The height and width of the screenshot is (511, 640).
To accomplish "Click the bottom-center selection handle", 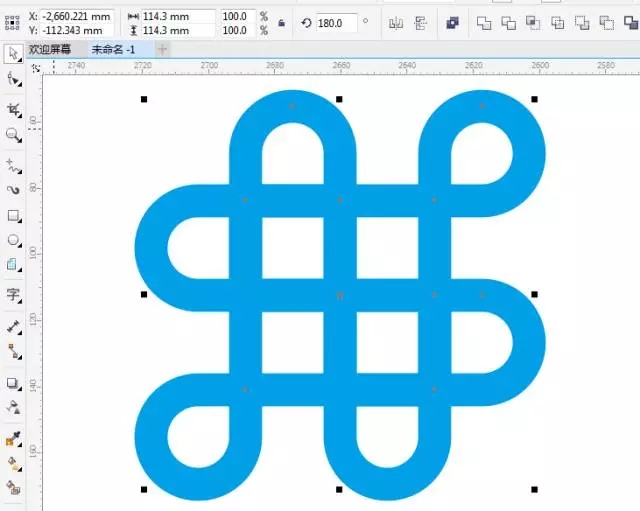I will pos(339,489).
